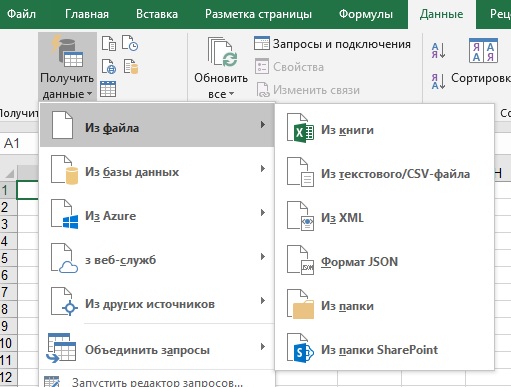Expand the Из базы данных submenu
Viewport: 511px width, 387px height.
point(157,172)
